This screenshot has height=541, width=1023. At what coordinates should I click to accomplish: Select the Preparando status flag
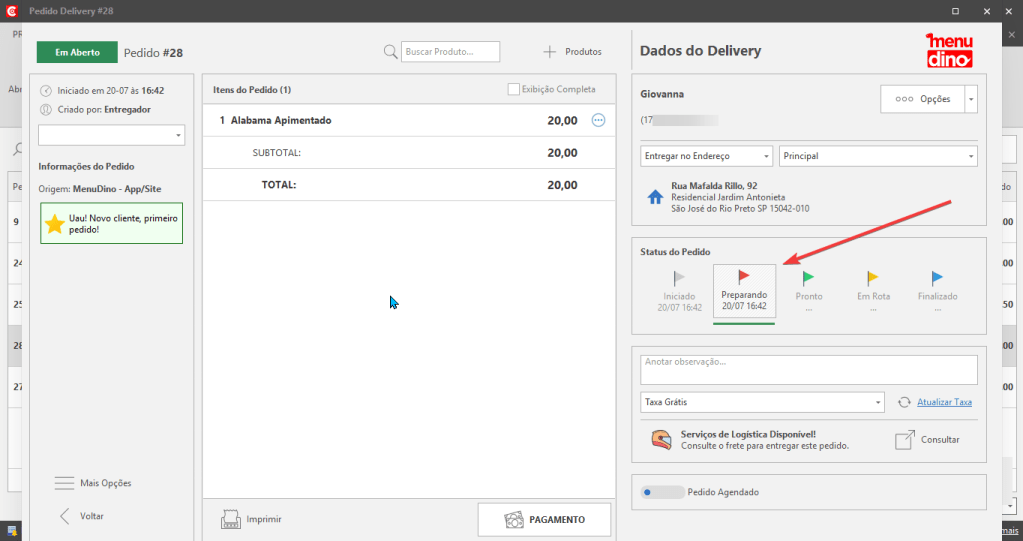click(744, 277)
